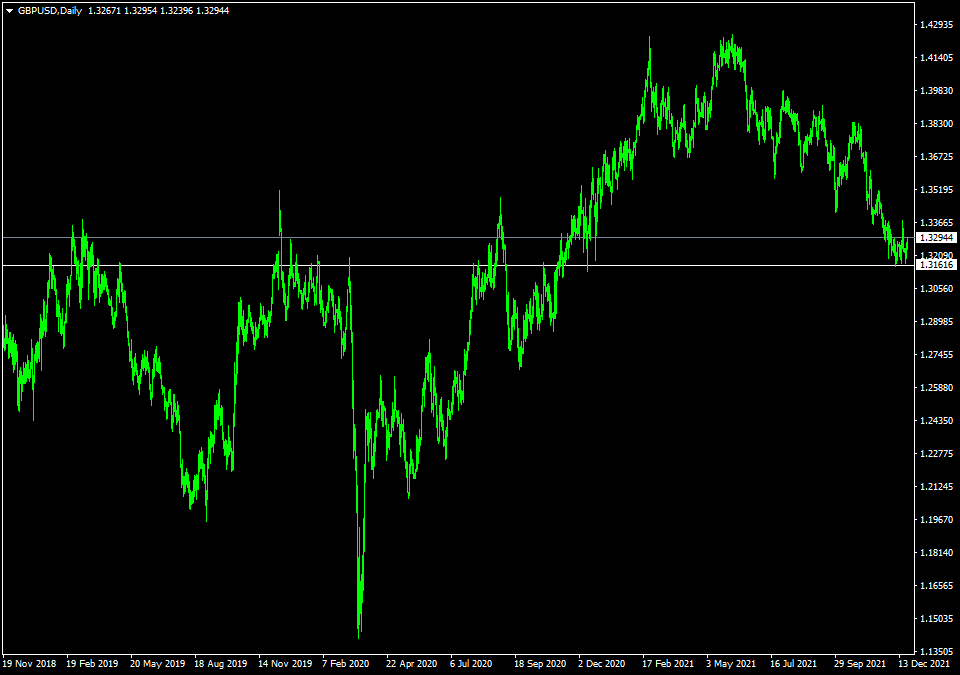Click the 2 Dec 2020 date label
This screenshot has width=960, height=675.
(x=602, y=664)
